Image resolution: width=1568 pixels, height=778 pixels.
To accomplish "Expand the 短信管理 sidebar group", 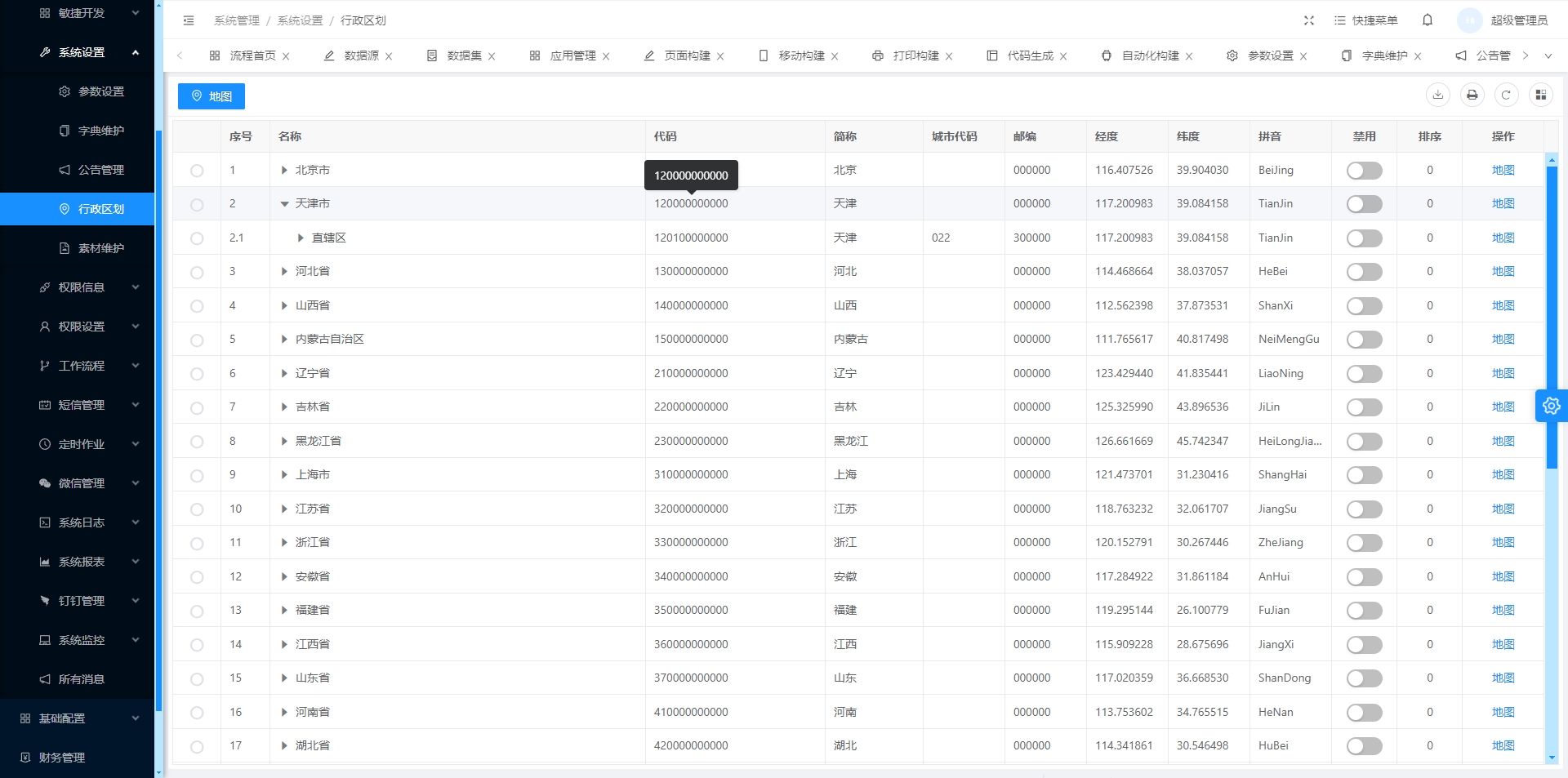I will 78,405.
